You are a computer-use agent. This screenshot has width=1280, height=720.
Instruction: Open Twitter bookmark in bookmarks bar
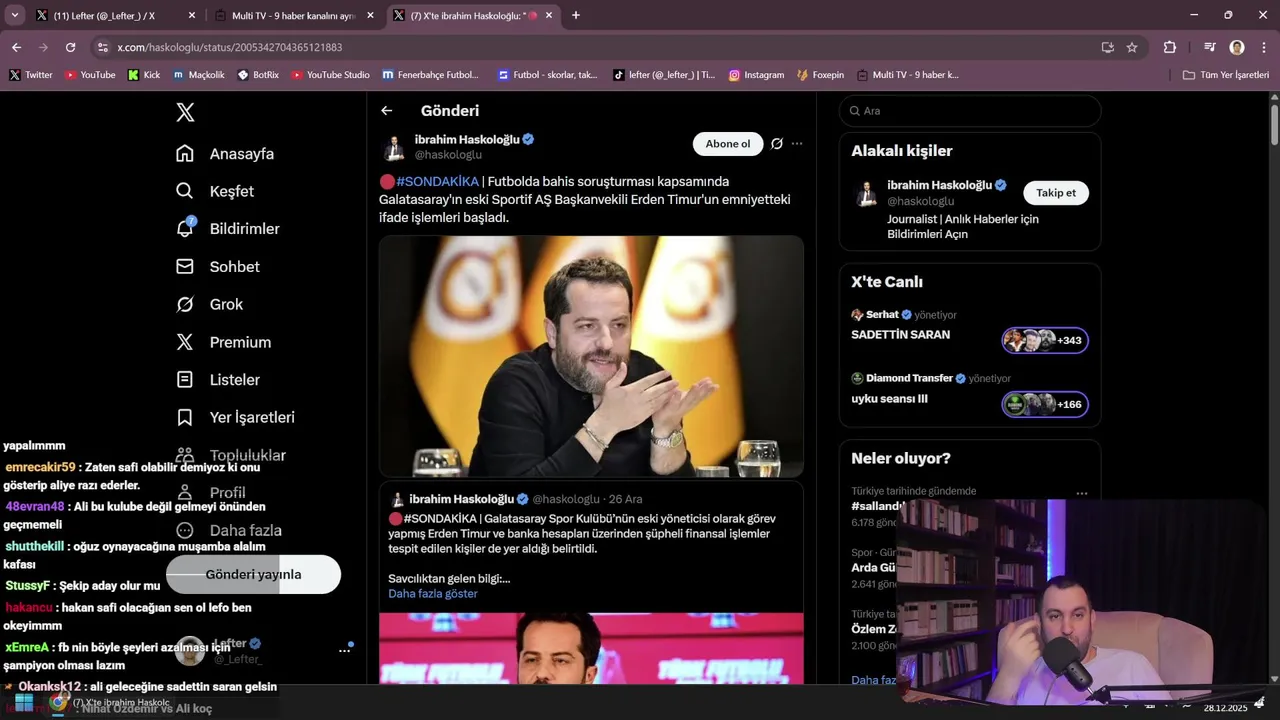31,75
